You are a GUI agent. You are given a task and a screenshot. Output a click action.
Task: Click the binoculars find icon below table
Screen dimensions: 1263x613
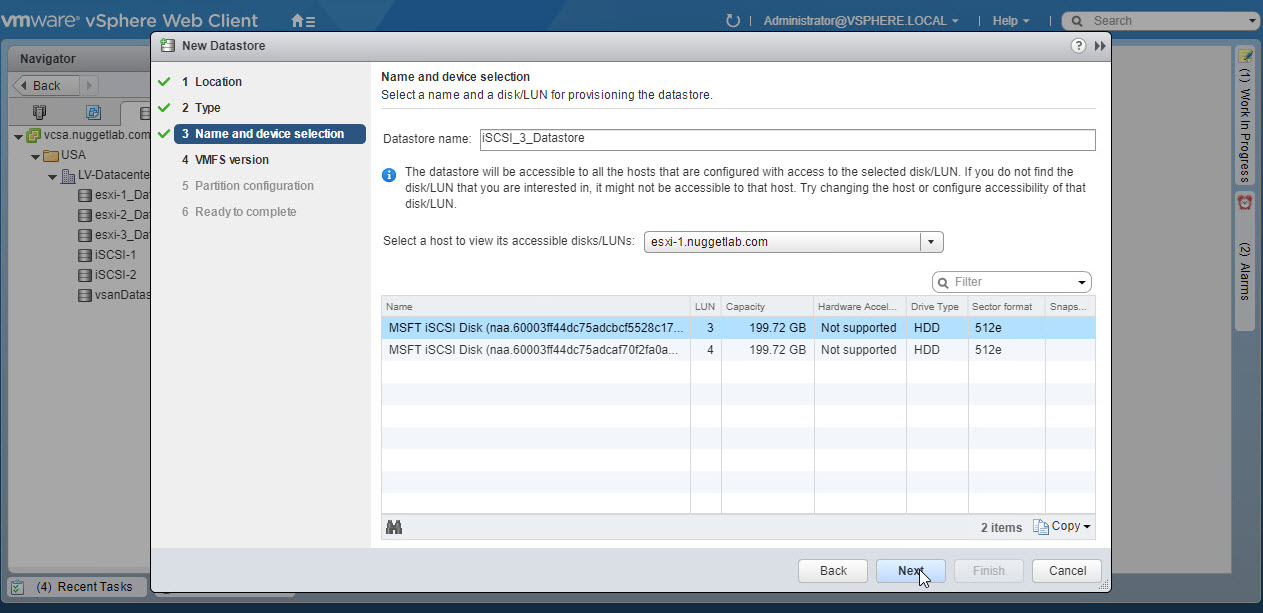click(394, 527)
